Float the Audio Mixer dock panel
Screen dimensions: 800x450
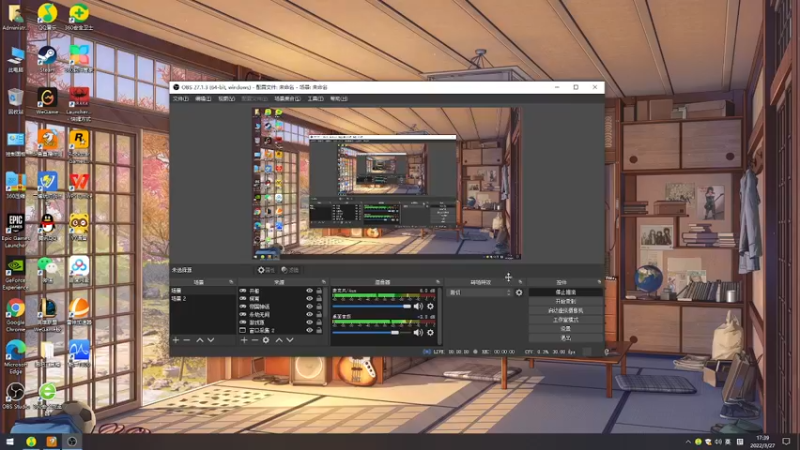[x=438, y=282]
